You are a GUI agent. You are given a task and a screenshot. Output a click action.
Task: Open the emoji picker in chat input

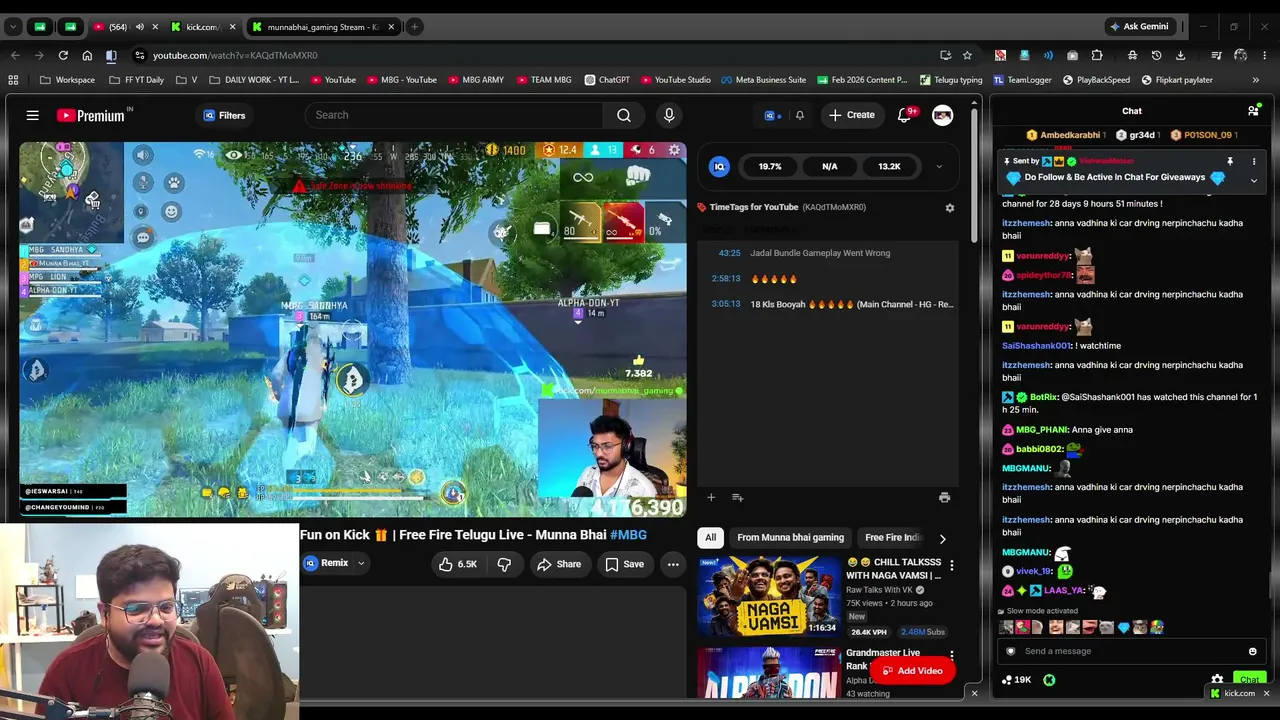point(1252,651)
